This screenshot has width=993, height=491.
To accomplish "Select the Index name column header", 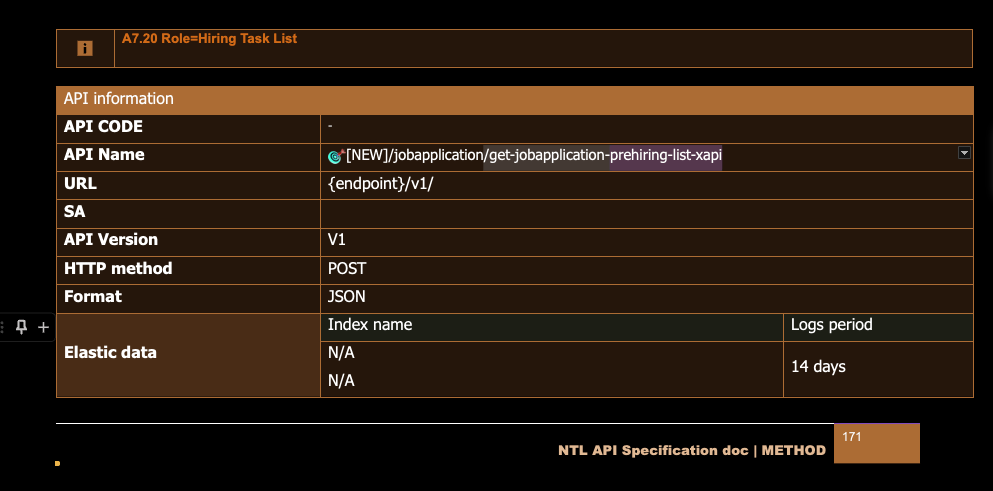I will (x=370, y=325).
